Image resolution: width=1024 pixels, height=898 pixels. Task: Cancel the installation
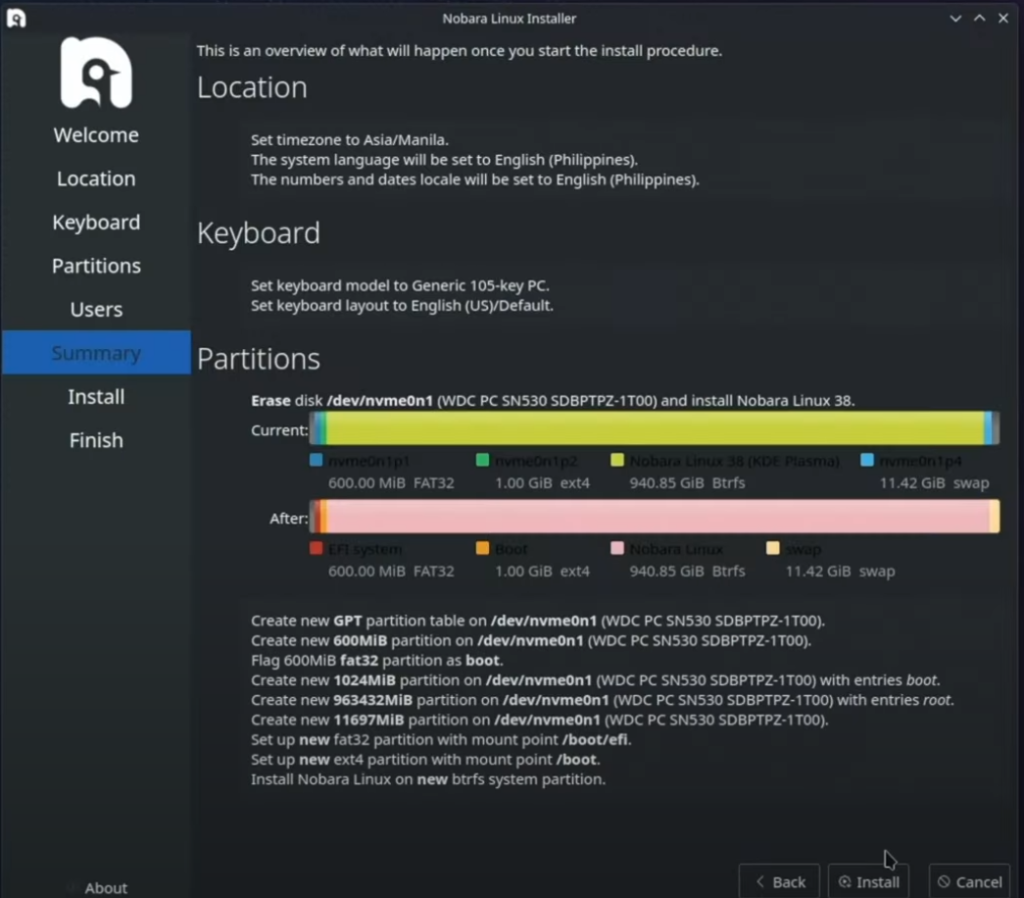(968, 881)
